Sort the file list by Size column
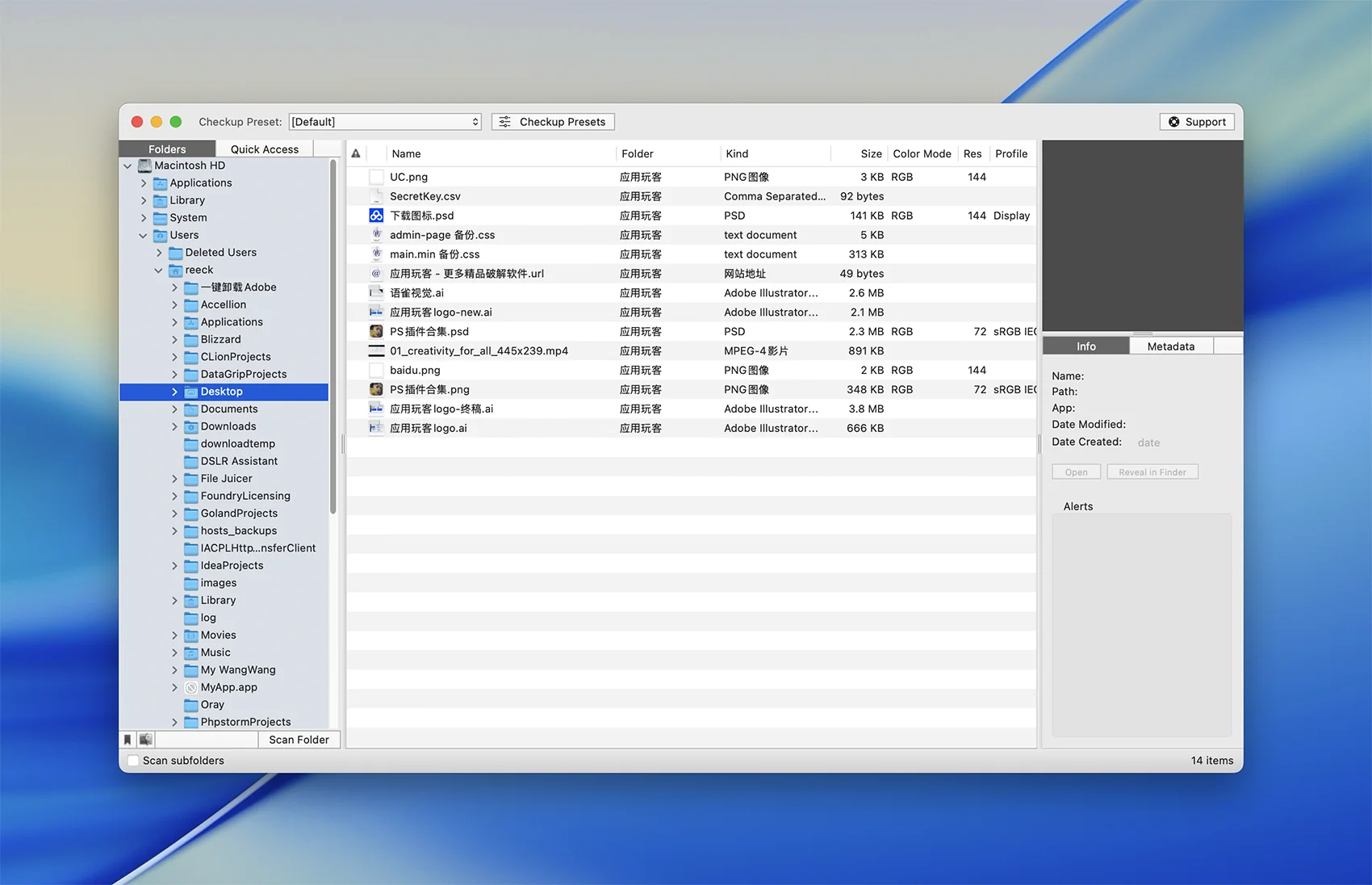This screenshot has height=885, width=1372. pos(870,153)
